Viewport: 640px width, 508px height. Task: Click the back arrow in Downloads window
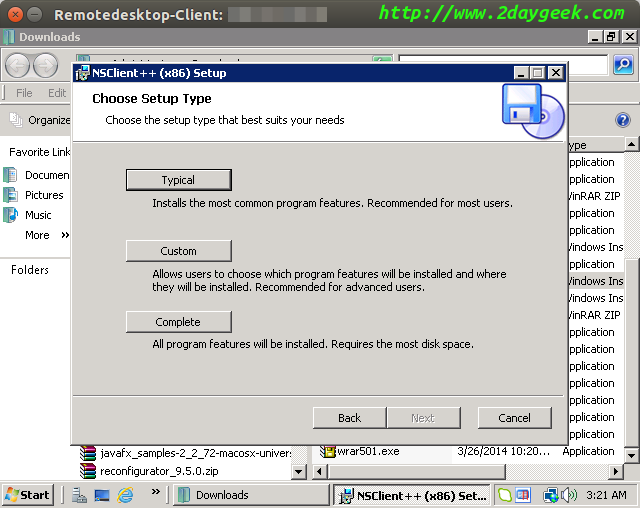pos(17,65)
